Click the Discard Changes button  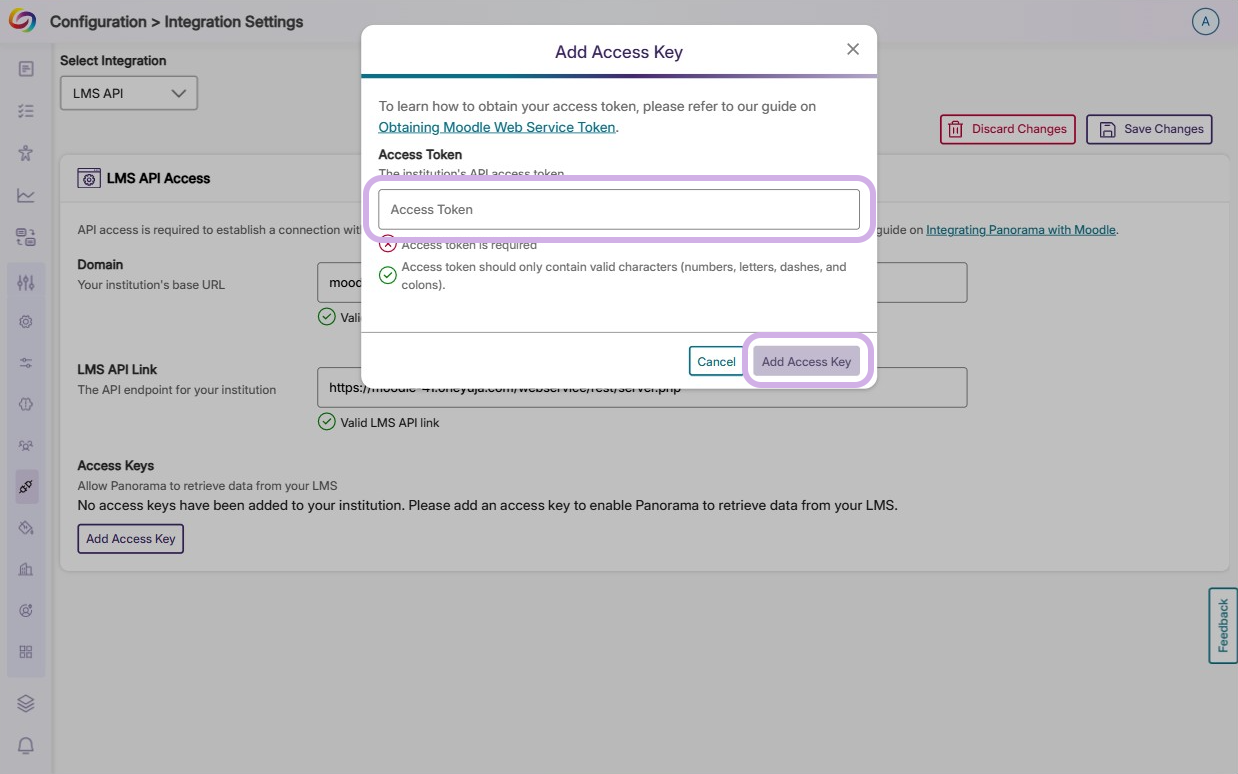click(1008, 129)
